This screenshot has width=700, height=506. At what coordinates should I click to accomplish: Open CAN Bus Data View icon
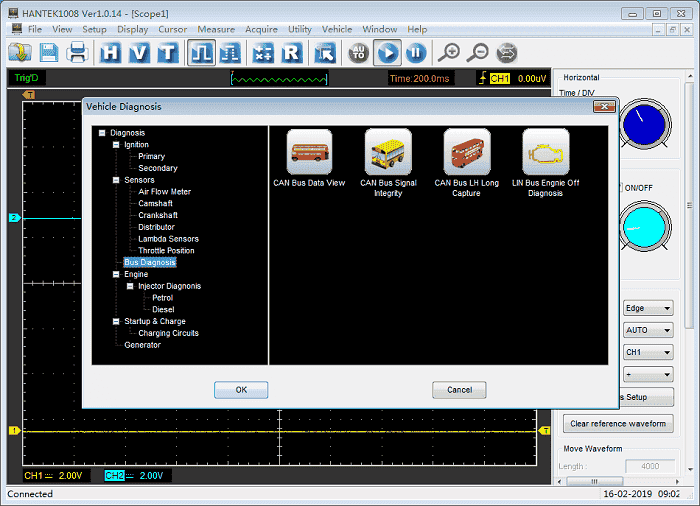coord(309,152)
